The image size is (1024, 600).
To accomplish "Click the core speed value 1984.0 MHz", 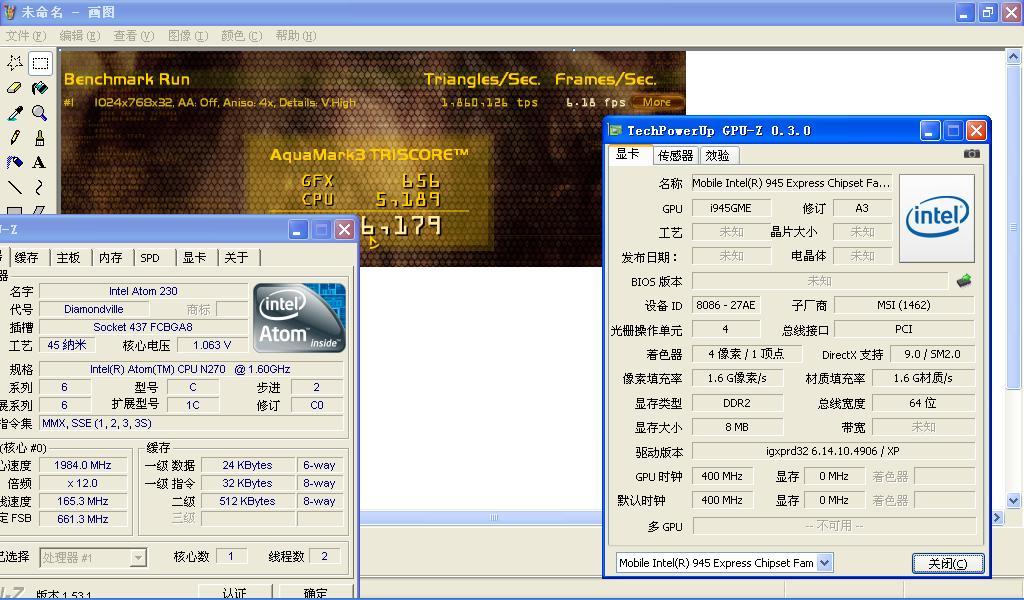I will click(x=82, y=465).
